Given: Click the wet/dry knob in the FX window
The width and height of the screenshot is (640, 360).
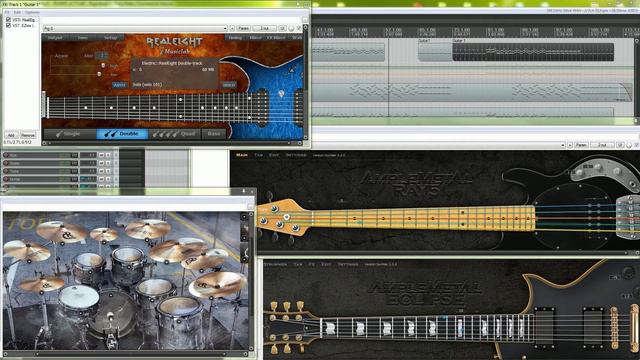Looking at the screenshot, I should (x=291, y=29).
